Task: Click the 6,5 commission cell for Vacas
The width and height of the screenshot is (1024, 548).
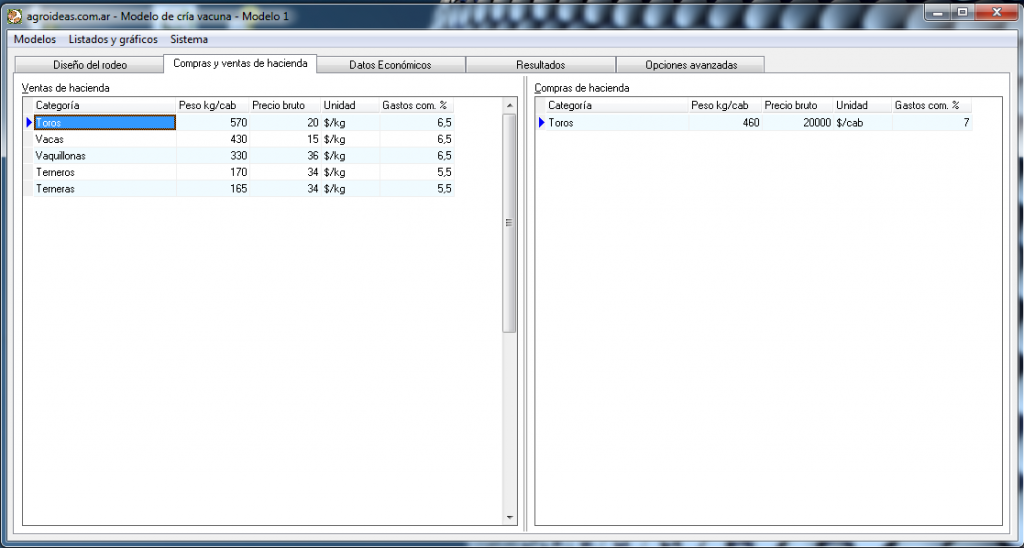Action: click(417, 139)
